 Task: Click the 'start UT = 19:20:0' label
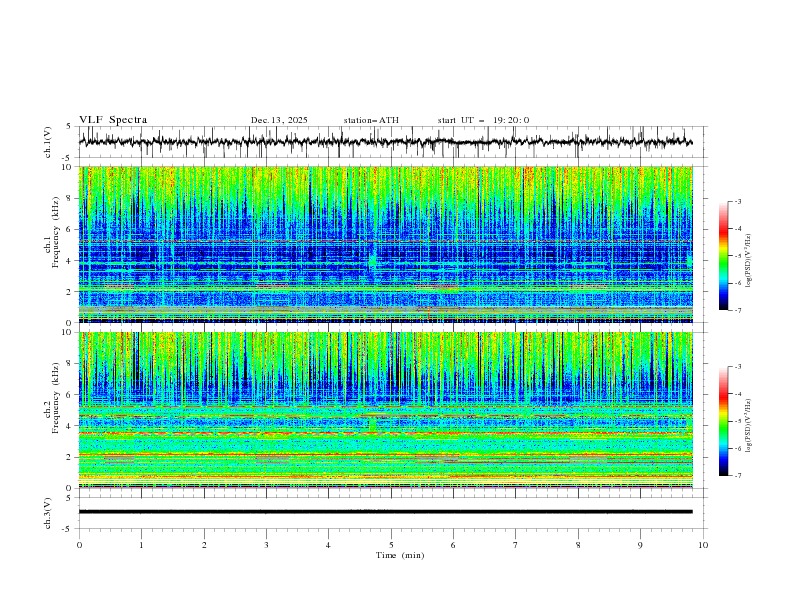tap(483, 120)
